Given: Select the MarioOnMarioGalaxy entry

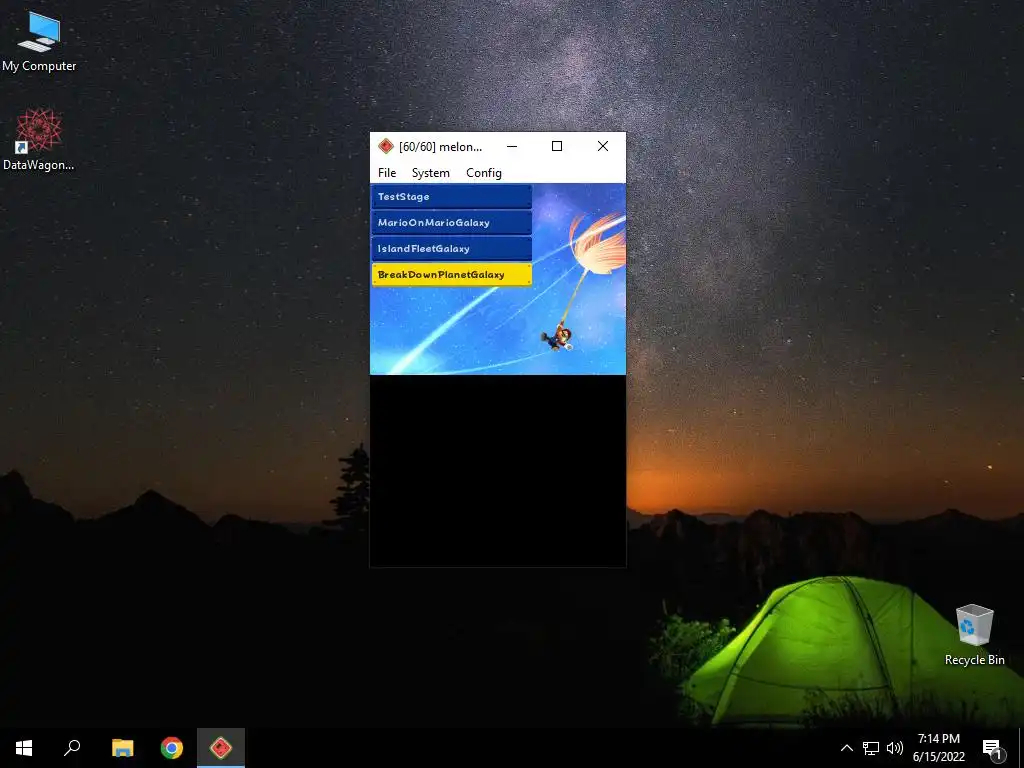Looking at the screenshot, I should 451,223.
